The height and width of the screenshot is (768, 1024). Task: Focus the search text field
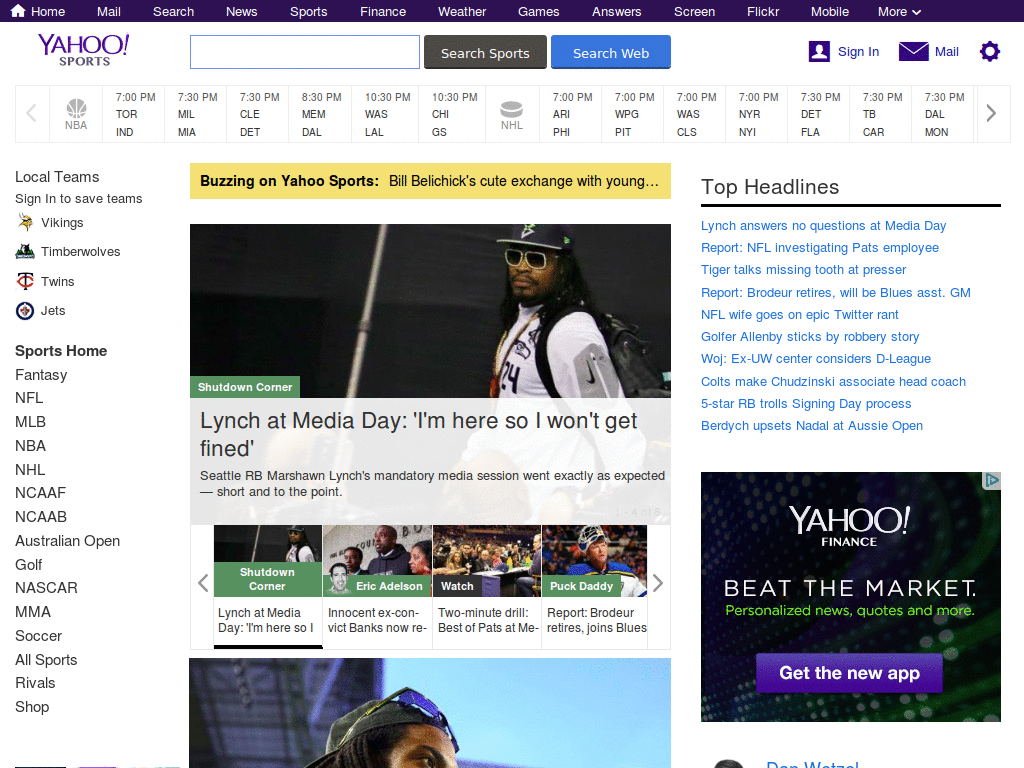(x=305, y=52)
